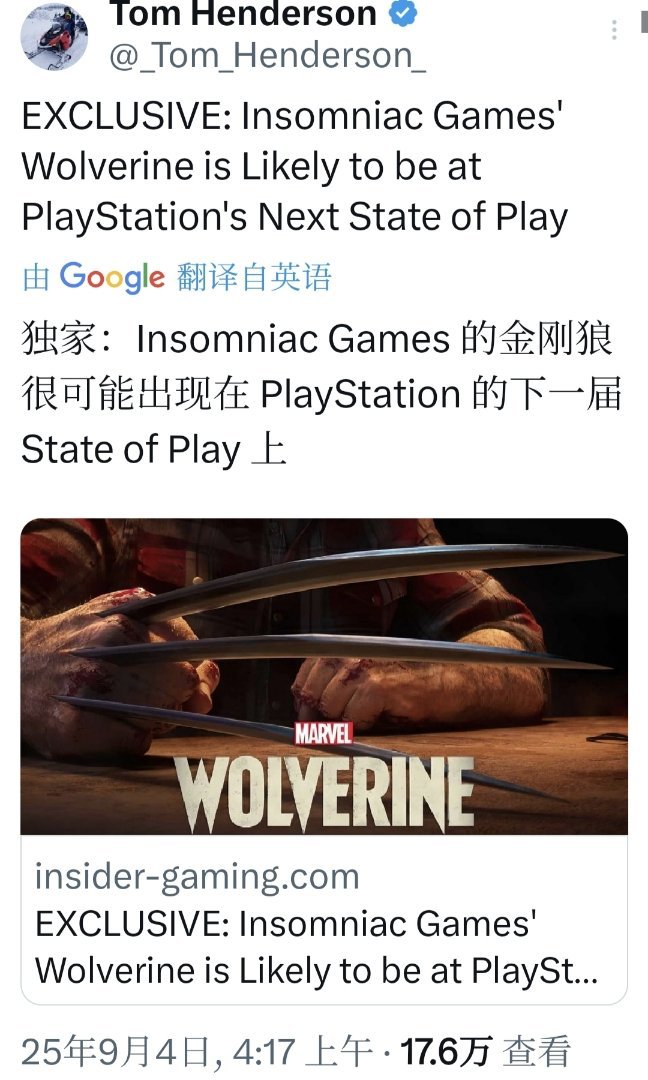This screenshot has height=1080, width=648.
Task: Click the Google logo in translation line
Action: click(112, 277)
